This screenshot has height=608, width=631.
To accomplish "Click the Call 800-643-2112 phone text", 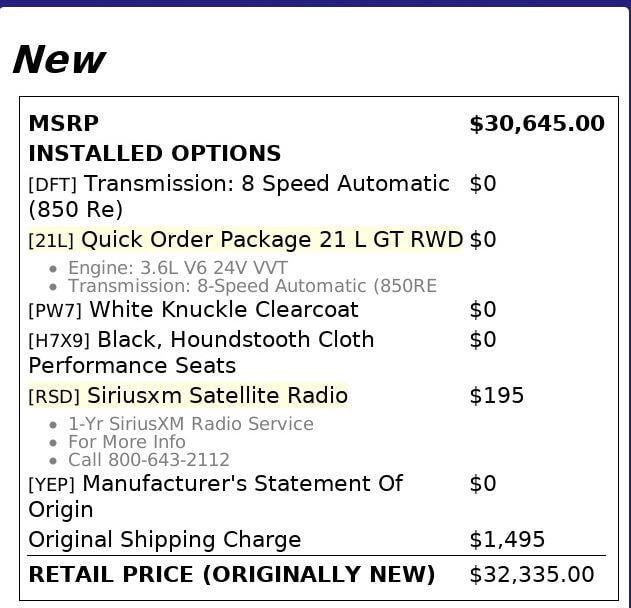I will pyautogui.click(x=149, y=460).
